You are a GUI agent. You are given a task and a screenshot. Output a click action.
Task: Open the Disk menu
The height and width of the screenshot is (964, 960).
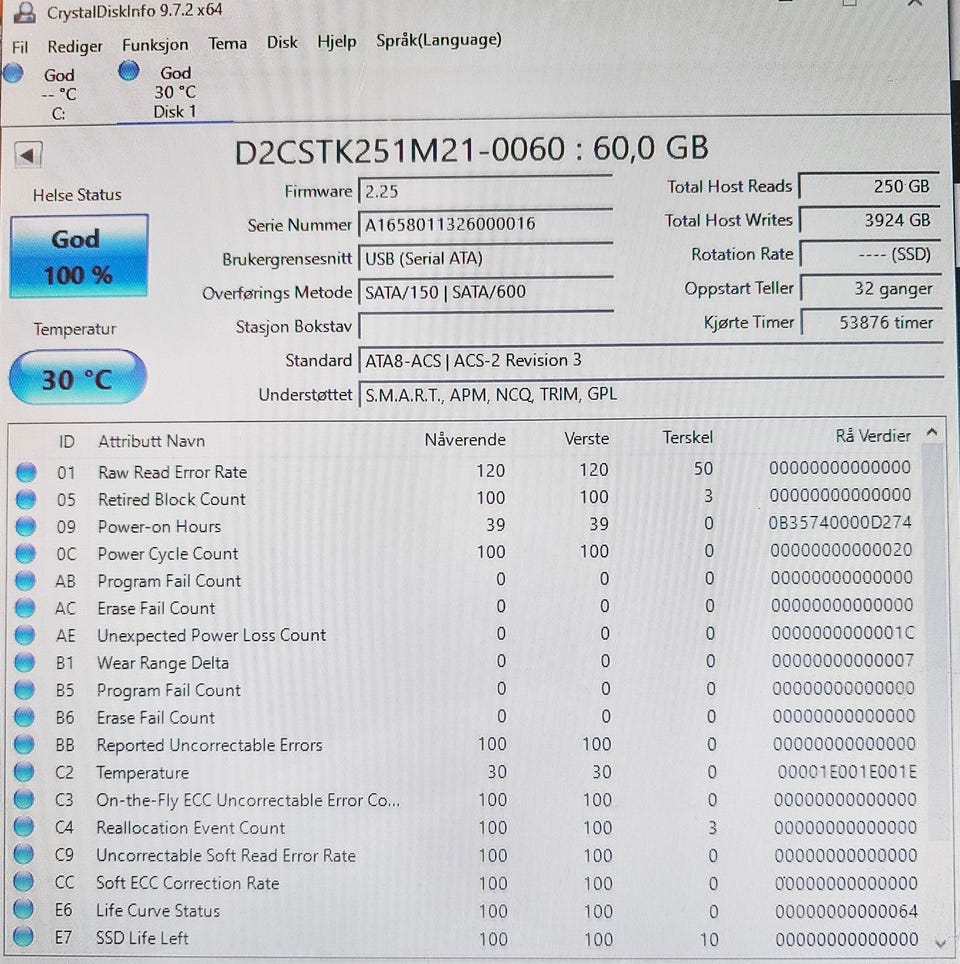coord(282,42)
